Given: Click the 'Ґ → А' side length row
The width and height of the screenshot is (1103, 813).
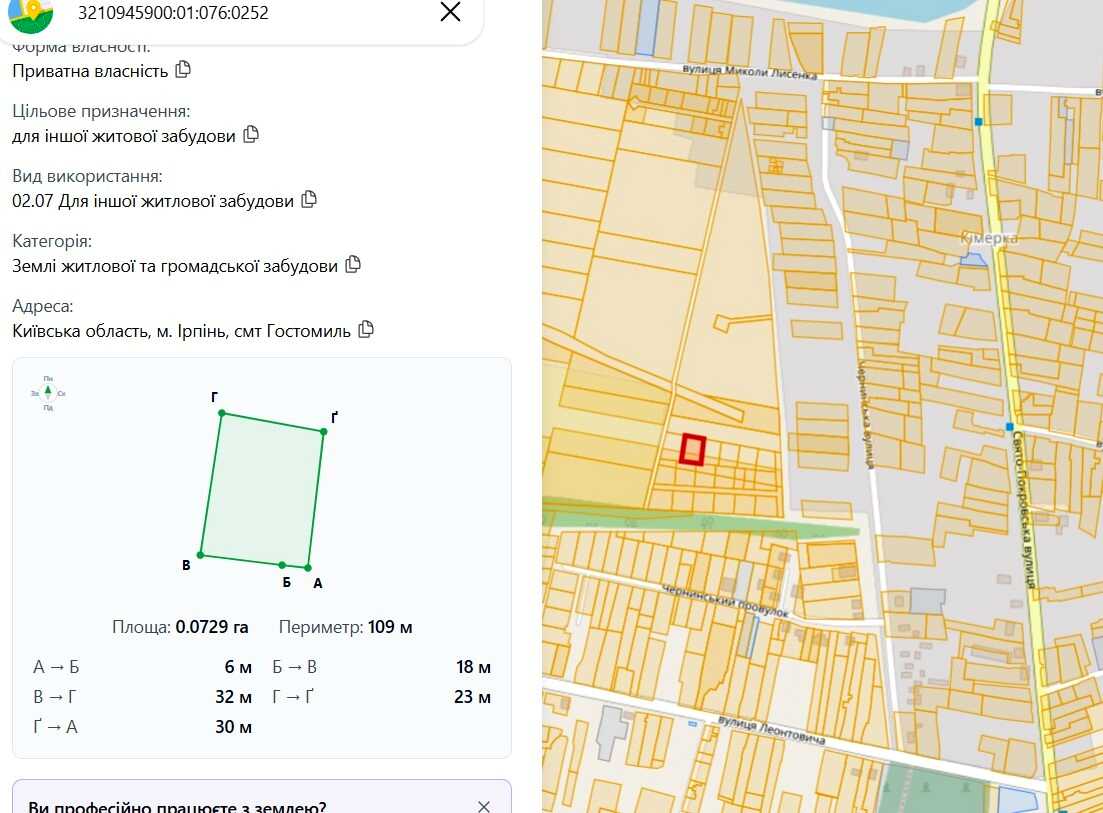Looking at the screenshot, I should pos(142,726).
